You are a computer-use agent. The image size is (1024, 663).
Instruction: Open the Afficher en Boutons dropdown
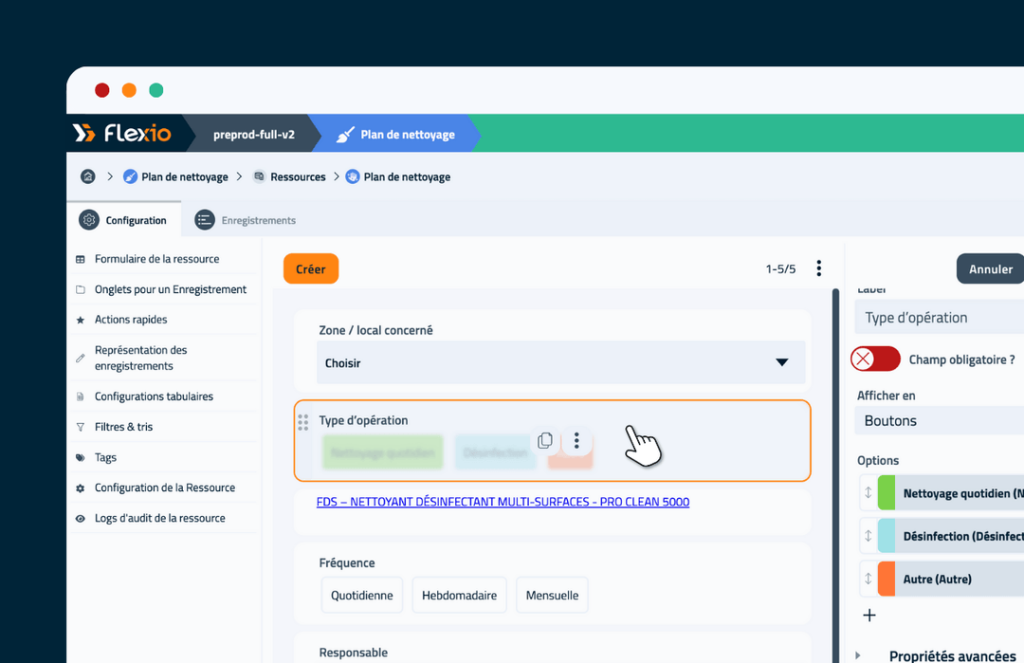[x=940, y=421]
